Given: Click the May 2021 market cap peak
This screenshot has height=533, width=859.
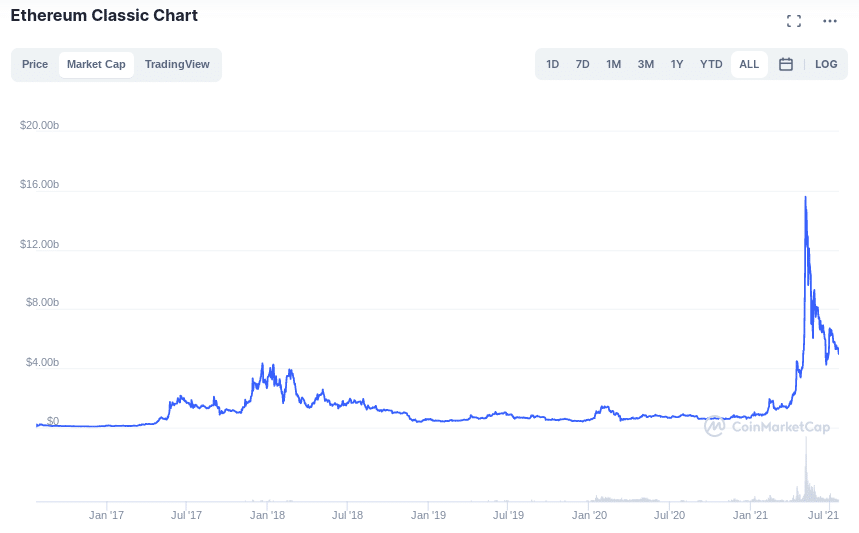Looking at the screenshot, I should coord(805,197).
